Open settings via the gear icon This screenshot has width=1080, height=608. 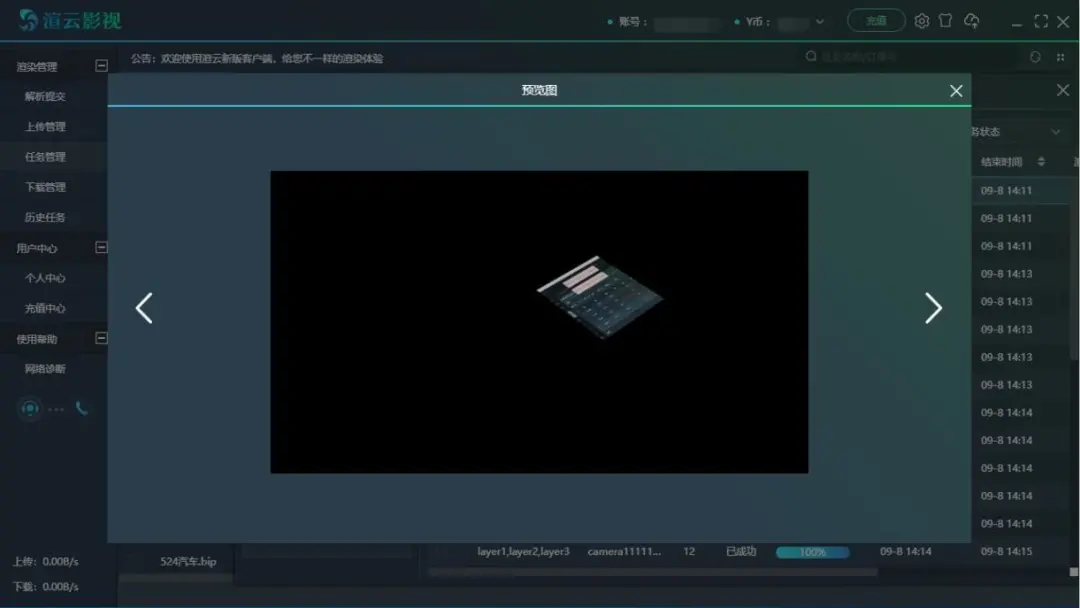(x=922, y=21)
